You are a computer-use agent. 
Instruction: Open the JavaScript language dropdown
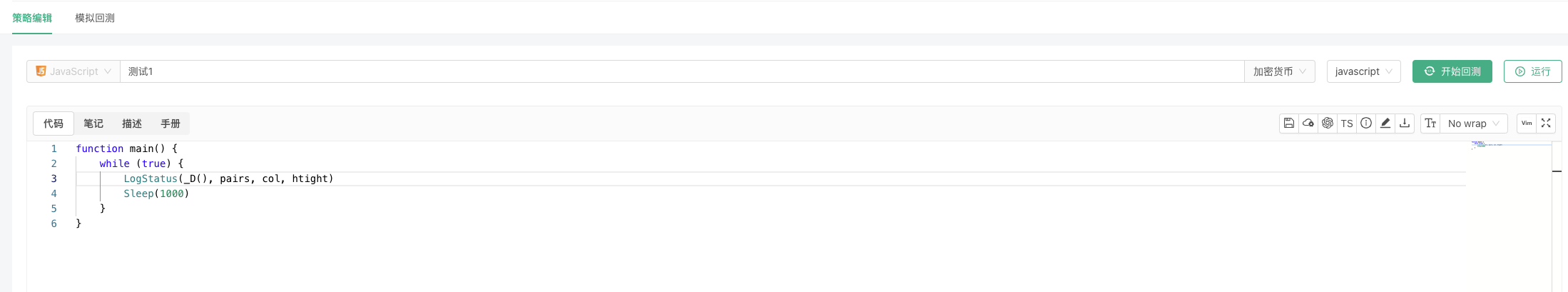tap(73, 71)
